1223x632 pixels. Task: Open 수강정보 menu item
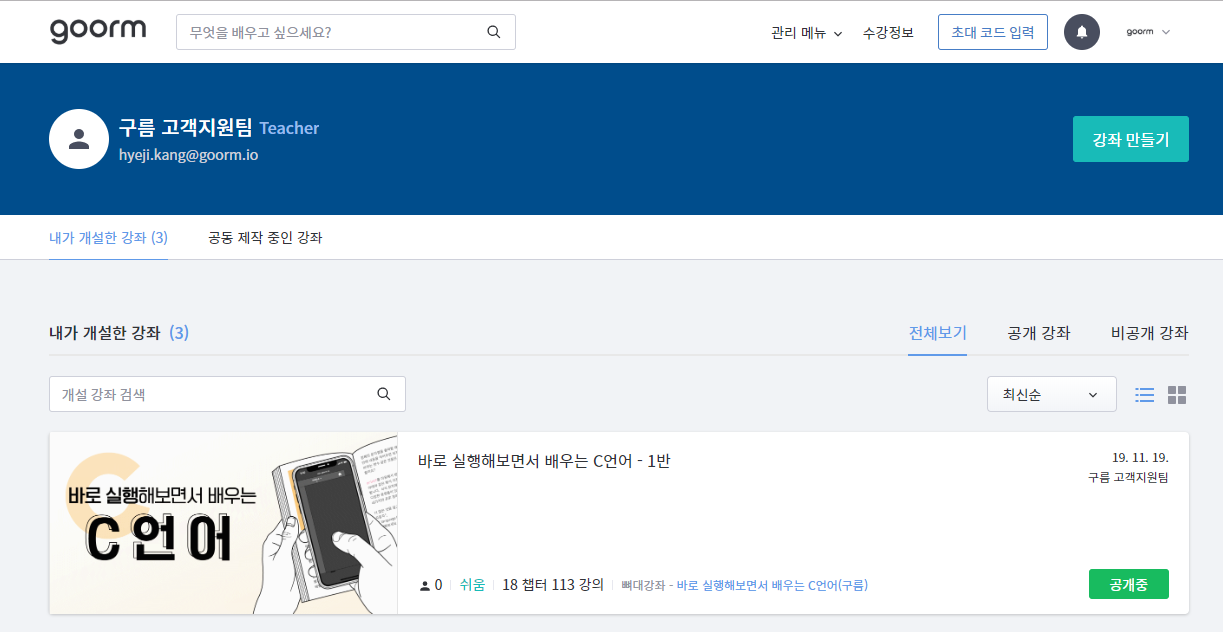click(x=888, y=32)
